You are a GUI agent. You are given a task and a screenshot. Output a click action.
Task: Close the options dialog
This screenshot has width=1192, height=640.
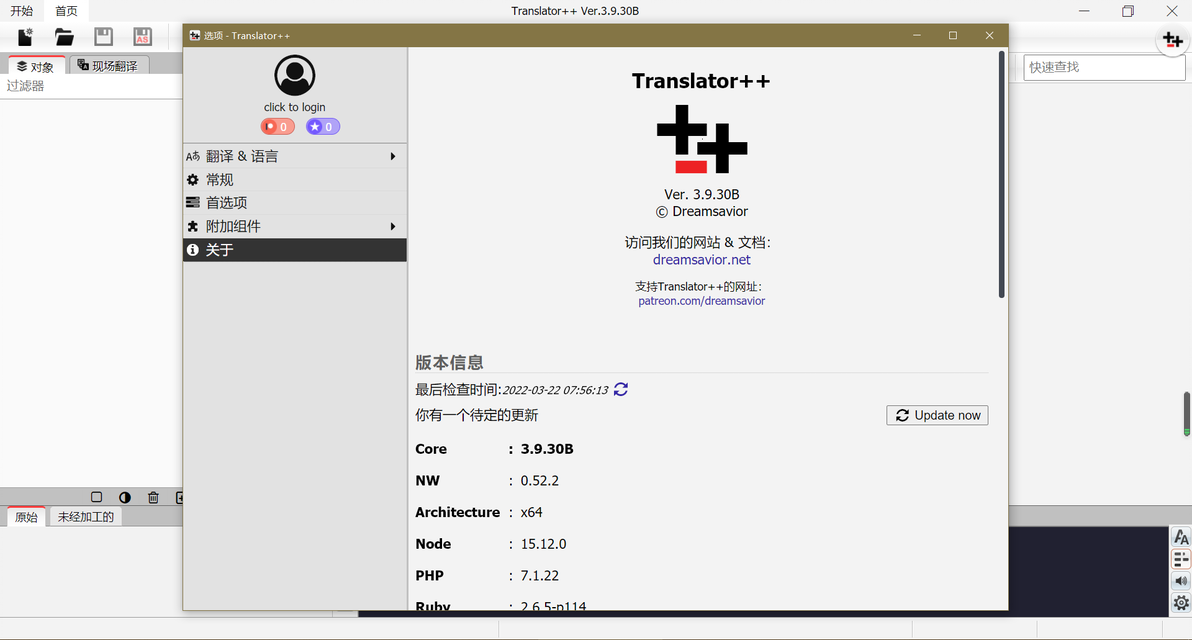[x=989, y=36]
